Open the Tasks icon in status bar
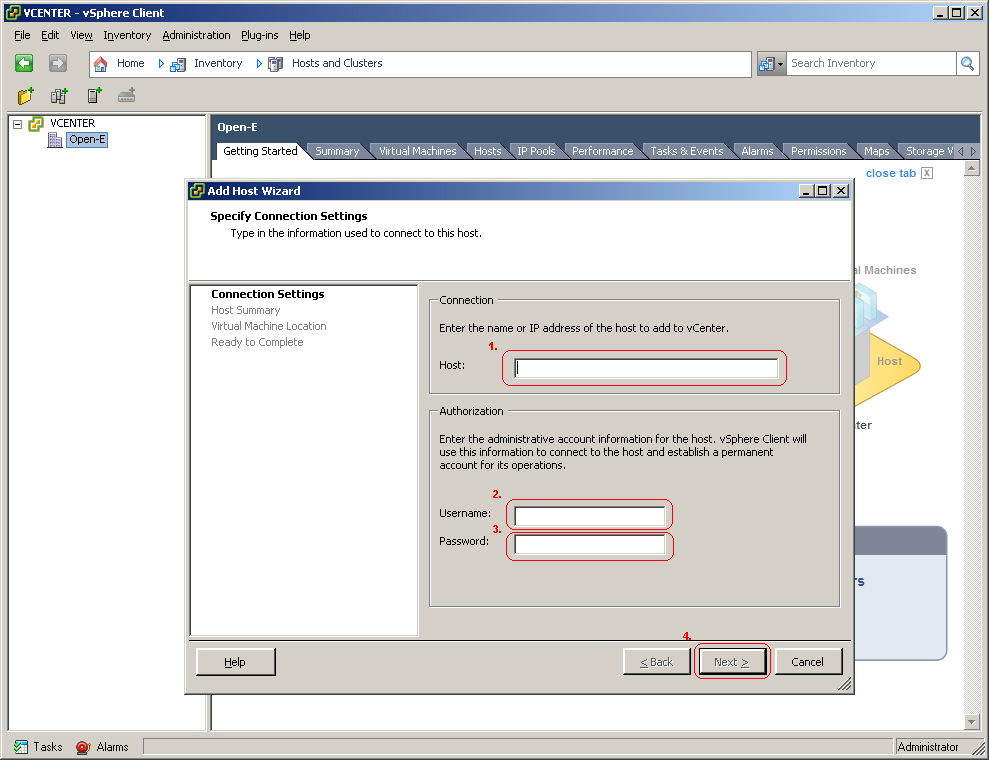This screenshot has width=989, height=760. point(21,747)
